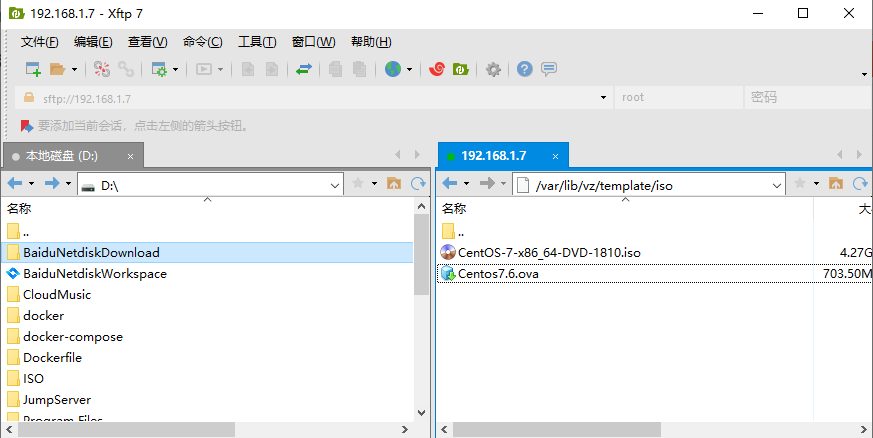The height and width of the screenshot is (438, 873).
Task: Open the 帮助(H) menu
Action: click(371, 42)
